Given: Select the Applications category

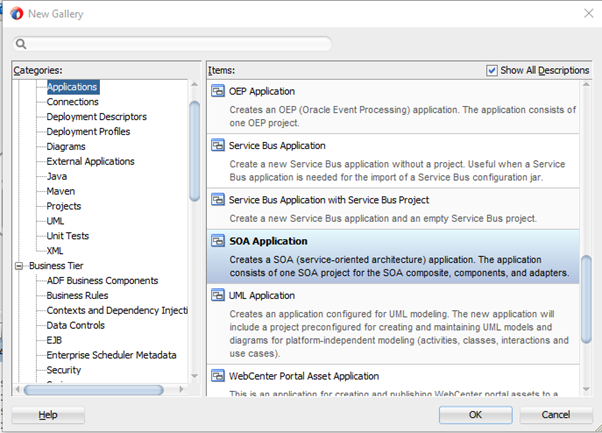Looking at the screenshot, I should tap(73, 87).
